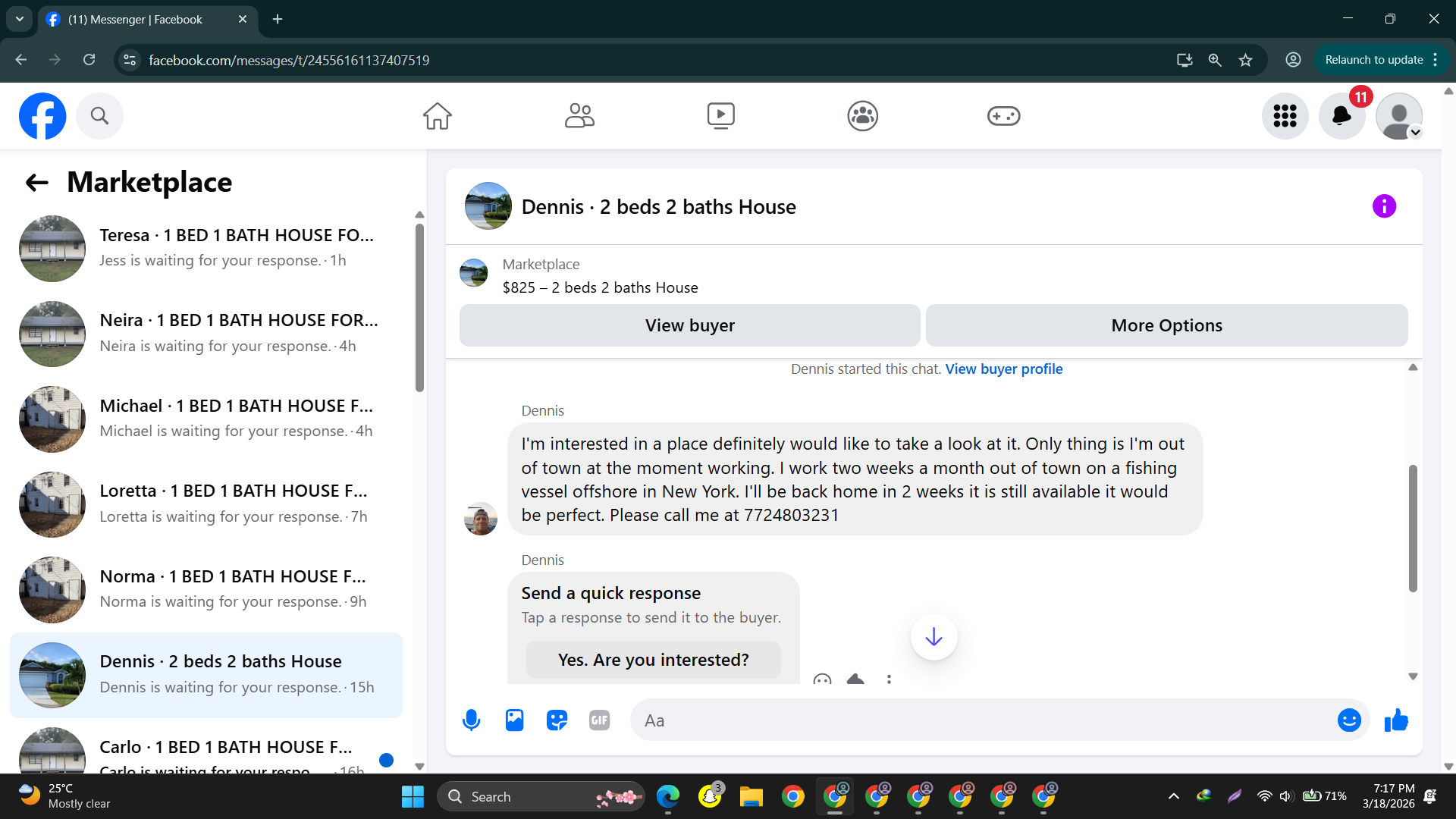Open Chrome tab search dropdown
The width and height of the screenshot is (1456, 819).
[x=20, y=19]
